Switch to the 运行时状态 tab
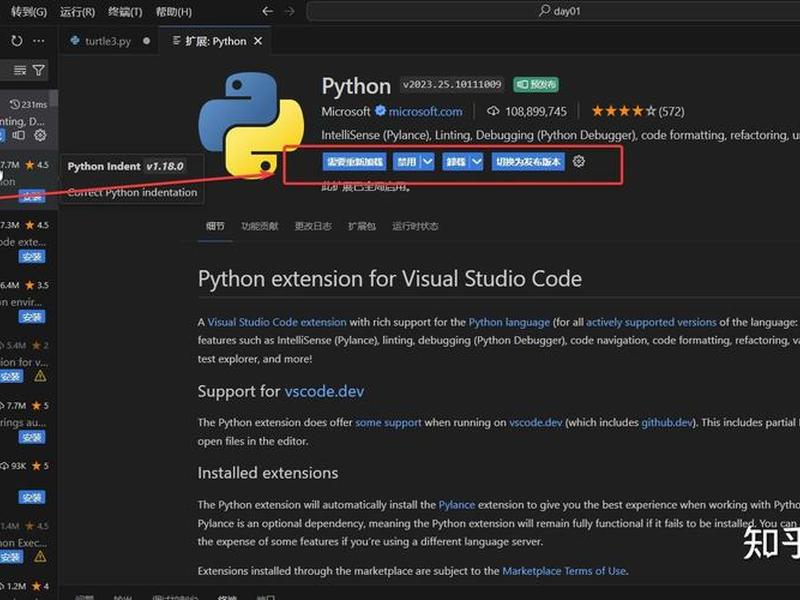Image resolution: width=800 pixels, height=600 pixels. tap(415, 226)
